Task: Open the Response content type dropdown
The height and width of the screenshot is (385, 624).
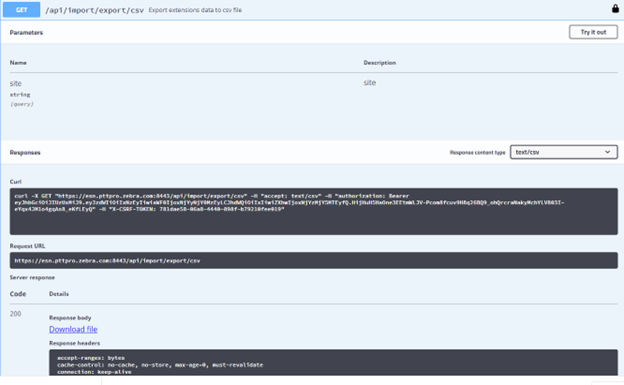Action: [x=564, y=152]
